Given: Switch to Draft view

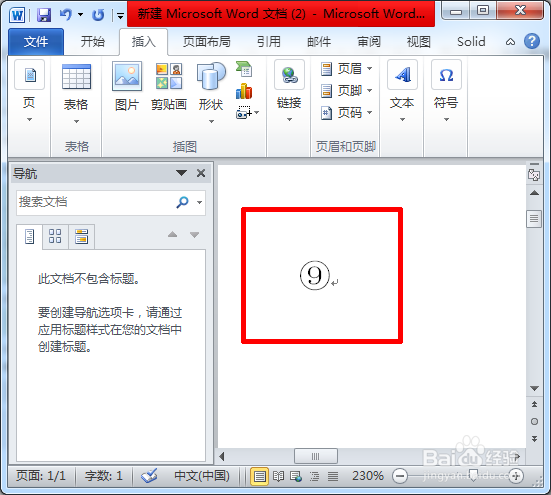Looking at the screenshot, I should click(332, 476).
